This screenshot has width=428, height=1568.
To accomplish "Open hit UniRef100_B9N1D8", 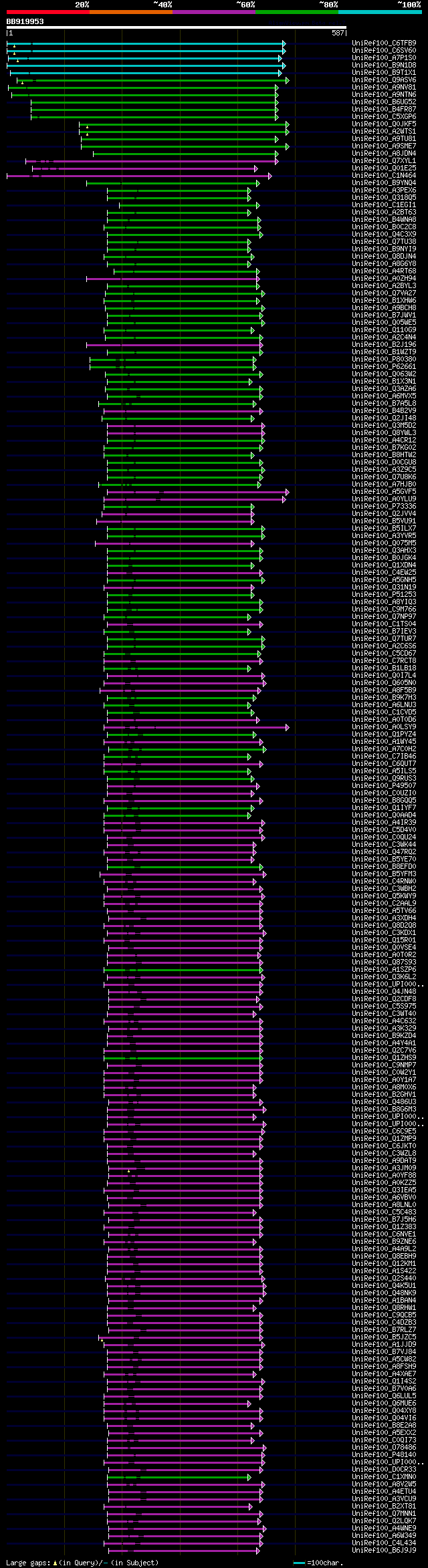I will [384, 66].
